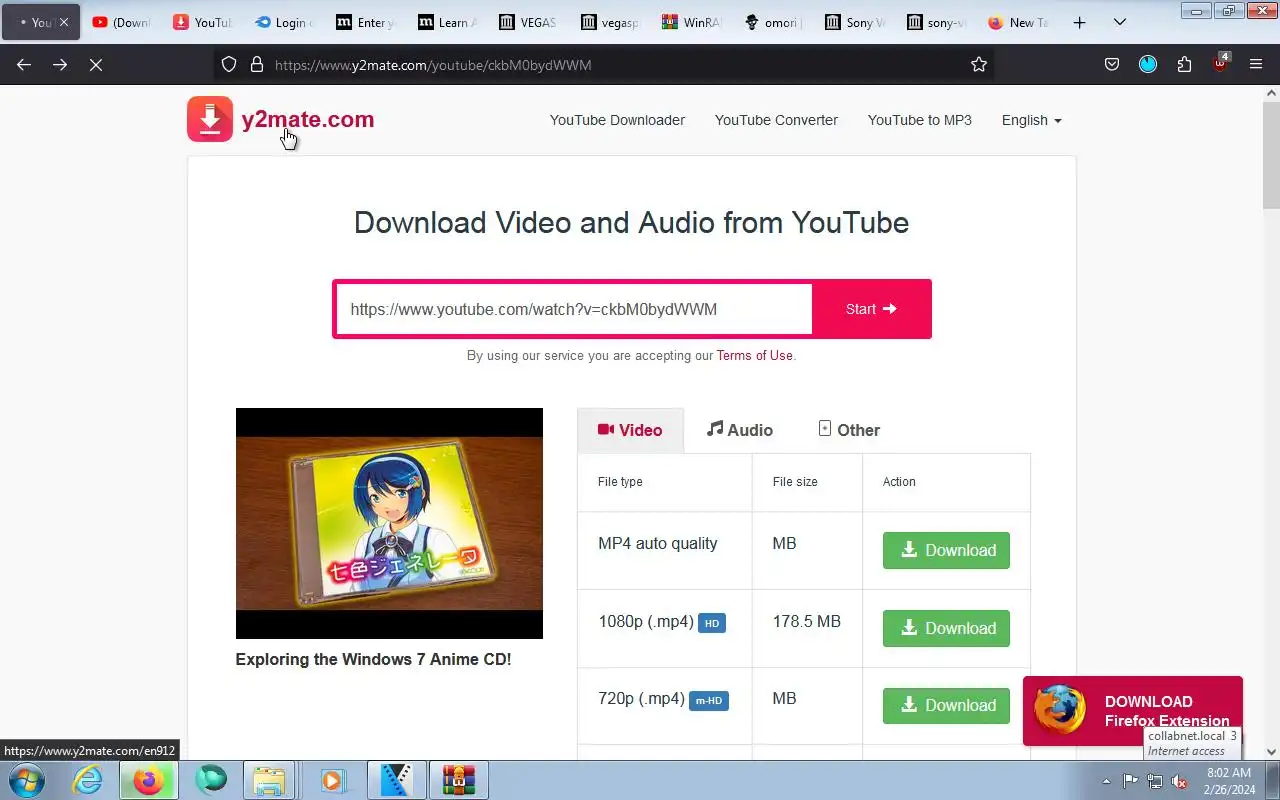
Task: Switch to the VEGAS browser tab
Action: pos(527,22)
